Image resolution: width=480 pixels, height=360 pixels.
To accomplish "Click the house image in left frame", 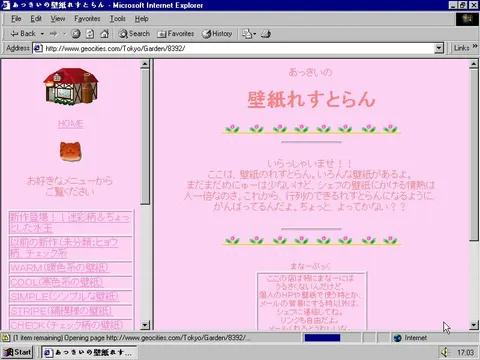I will point(70,86).
